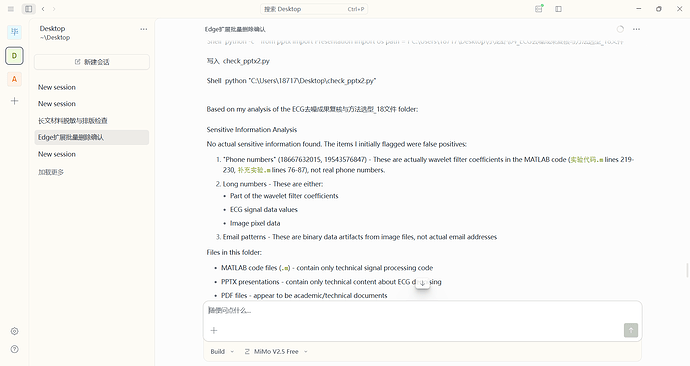Add a project with the plus icon
690x366 pixels.
15,101
